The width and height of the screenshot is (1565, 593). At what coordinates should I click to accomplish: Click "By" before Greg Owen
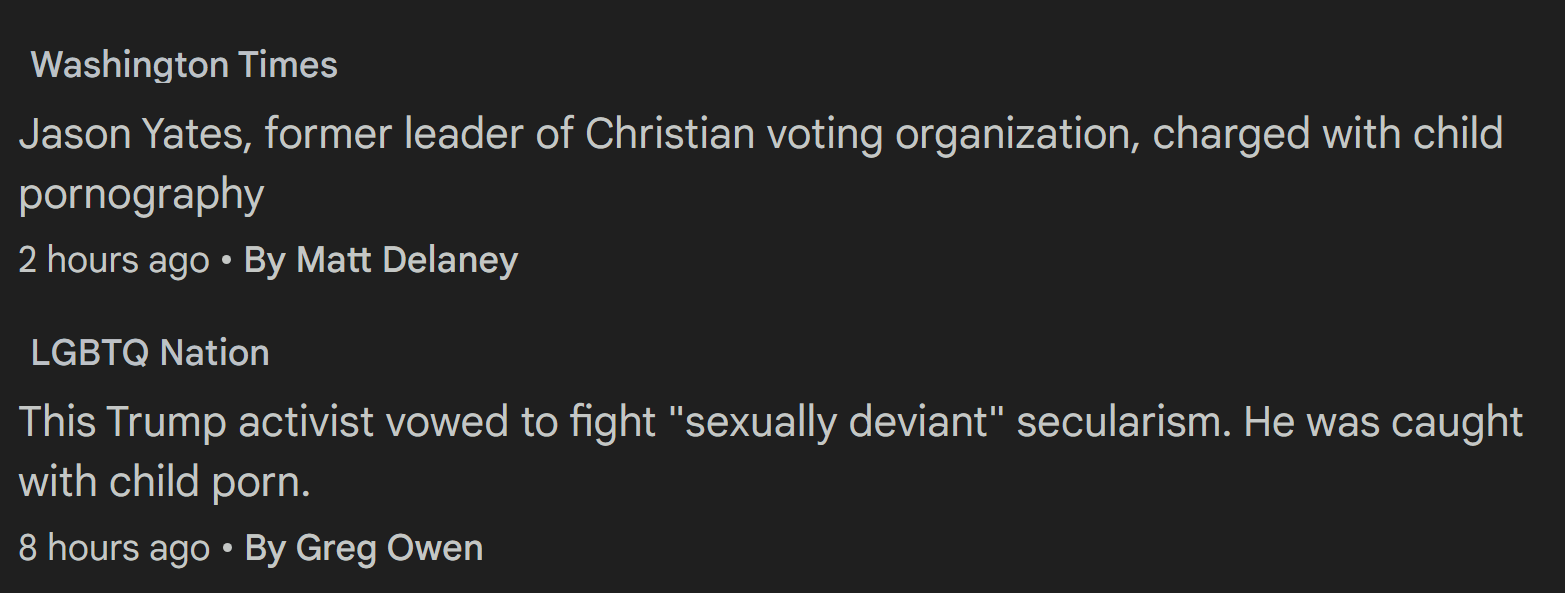point(265,548)
